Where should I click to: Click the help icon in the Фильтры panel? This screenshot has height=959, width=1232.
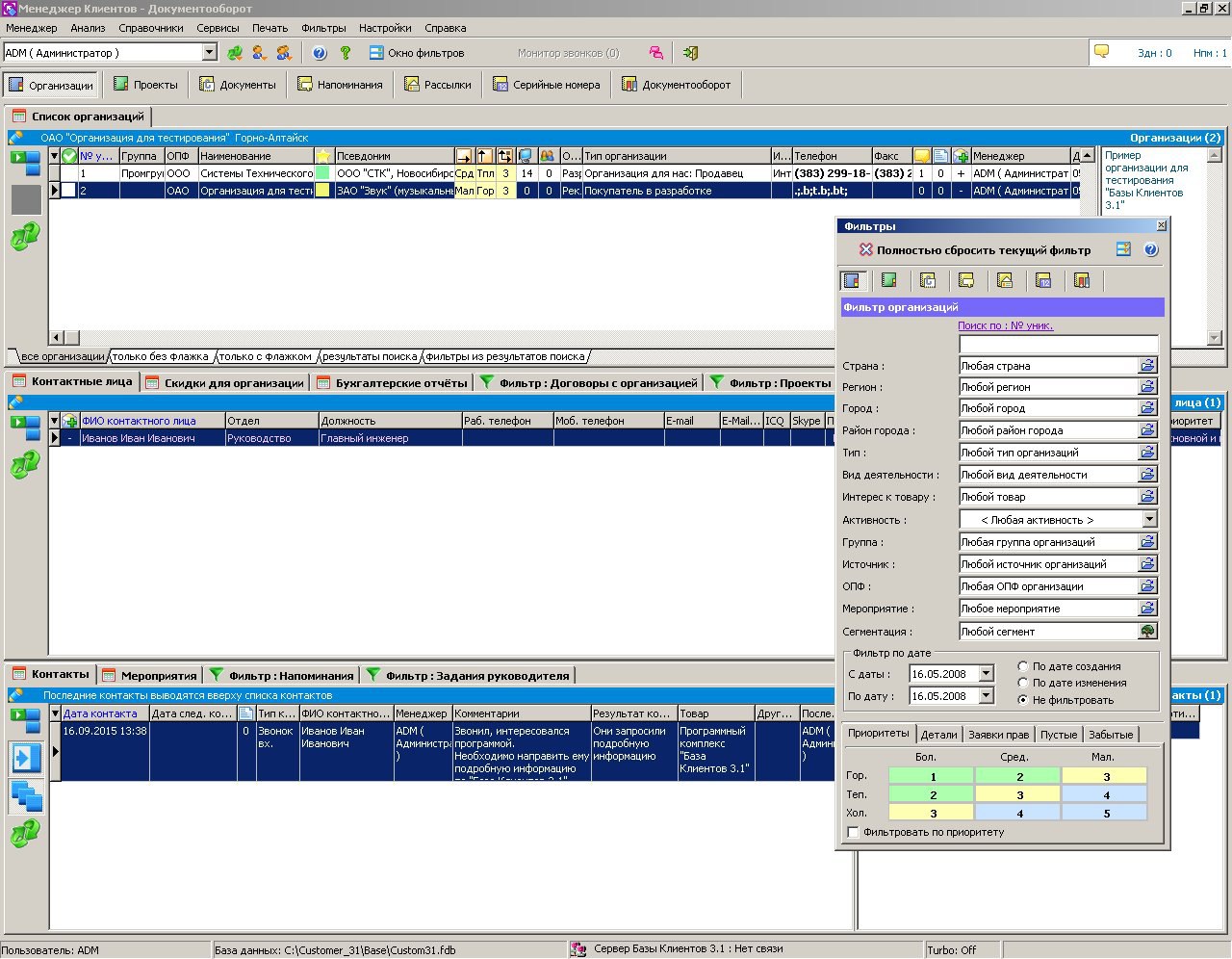(1150, 249)
